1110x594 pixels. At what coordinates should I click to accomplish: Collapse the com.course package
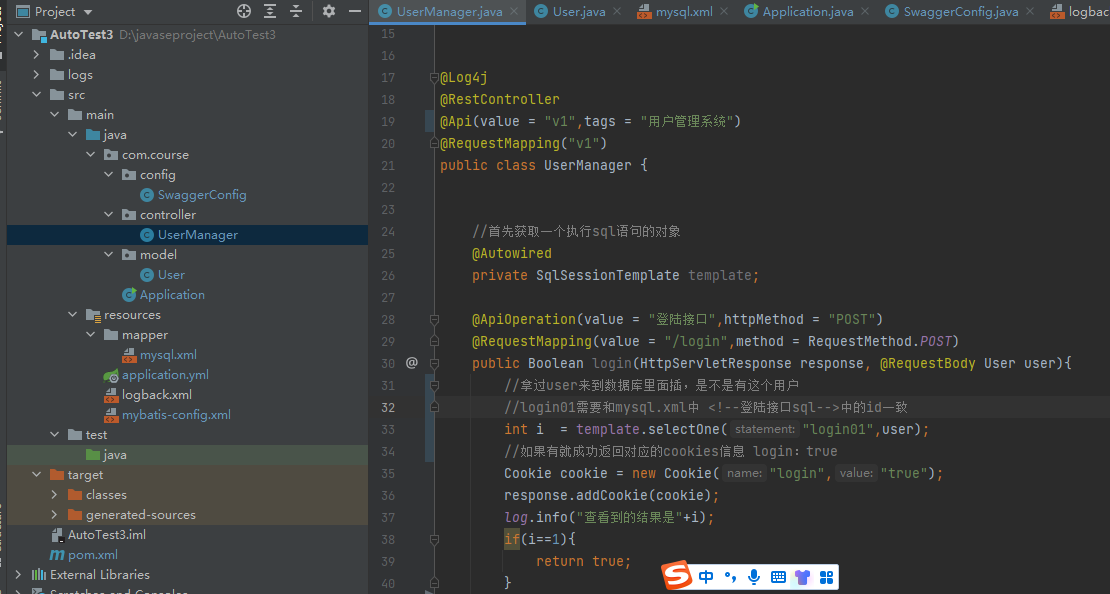tap(91, 154)
